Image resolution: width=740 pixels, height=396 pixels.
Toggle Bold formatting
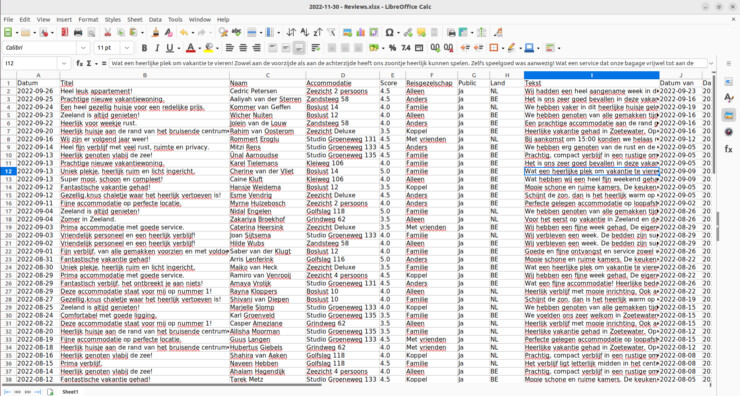click(x=144, y=48)
